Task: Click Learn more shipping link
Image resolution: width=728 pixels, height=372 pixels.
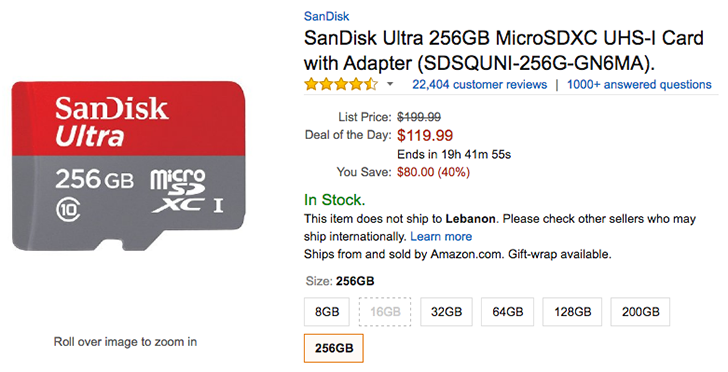Action: pos(441,236)
